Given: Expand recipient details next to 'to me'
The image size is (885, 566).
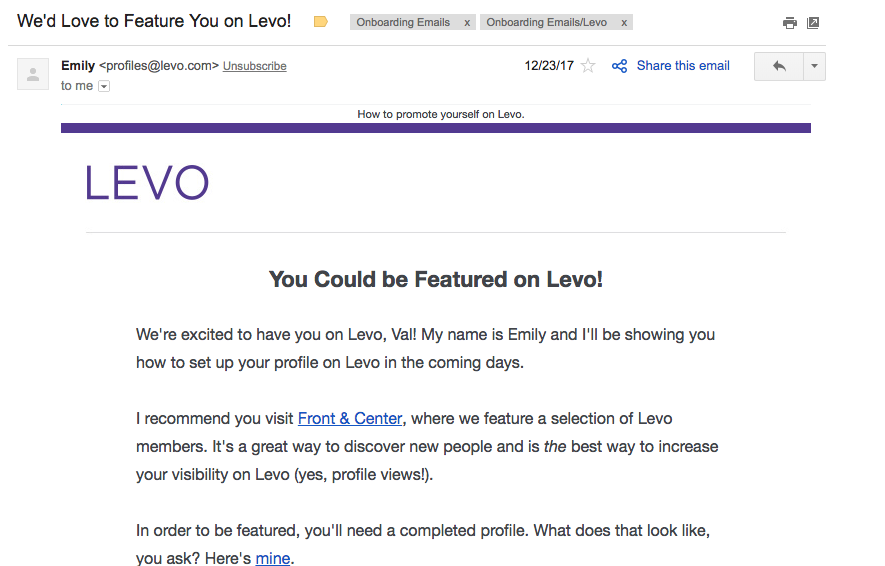Looking at the screenshot, I should tap(104, 86).
